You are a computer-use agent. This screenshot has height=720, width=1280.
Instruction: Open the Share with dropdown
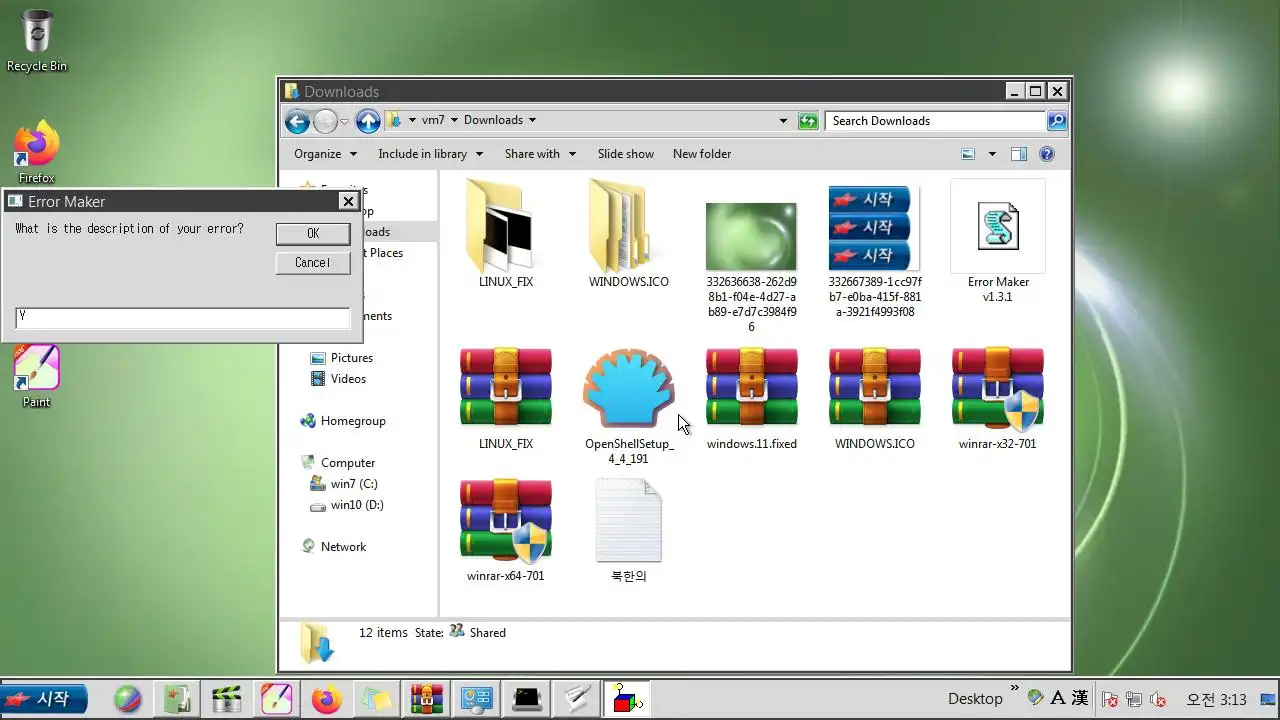click(540, 154)
